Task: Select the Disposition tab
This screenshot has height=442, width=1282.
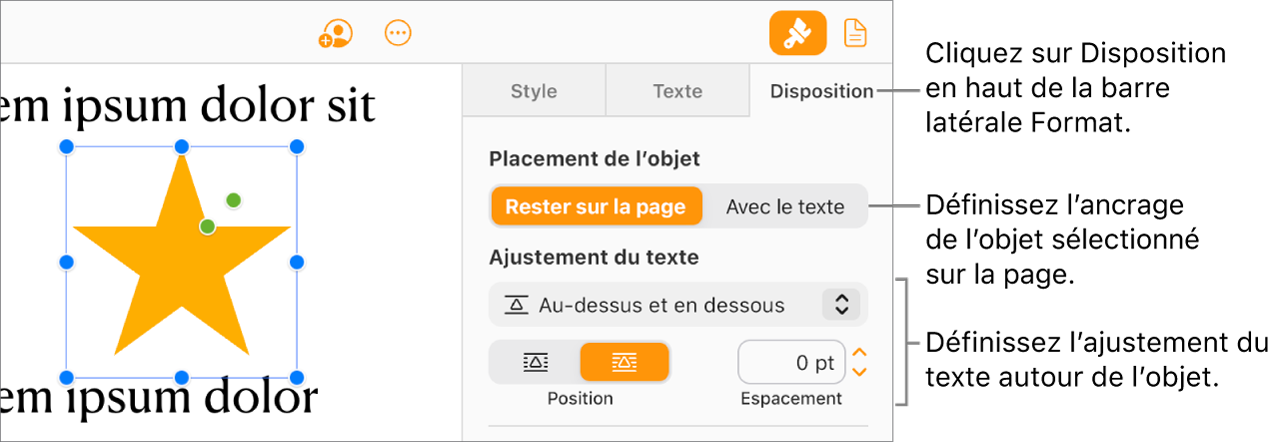Action: [821, 91]
